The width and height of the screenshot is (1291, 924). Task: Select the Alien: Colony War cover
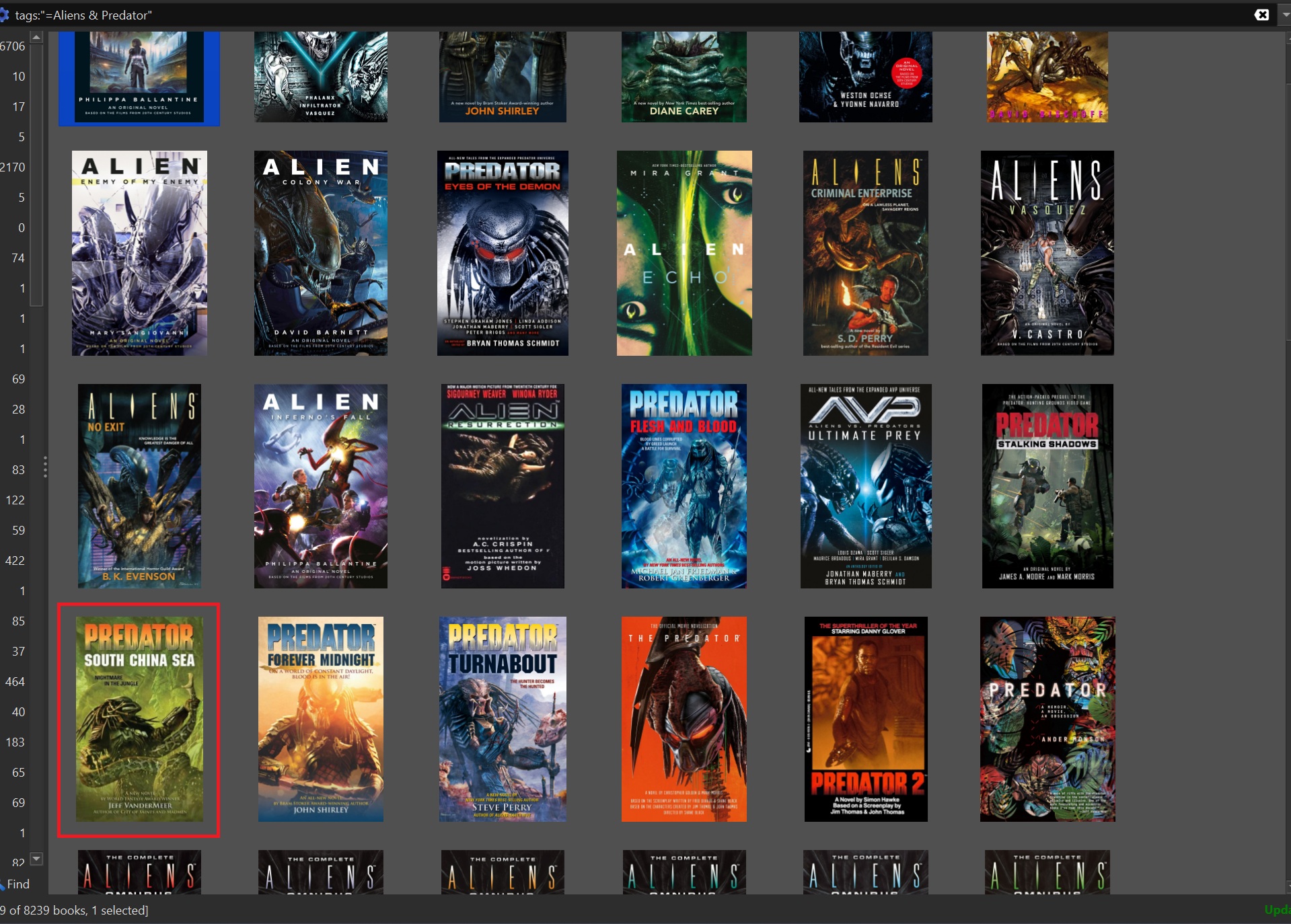click(x=321, y=253)
